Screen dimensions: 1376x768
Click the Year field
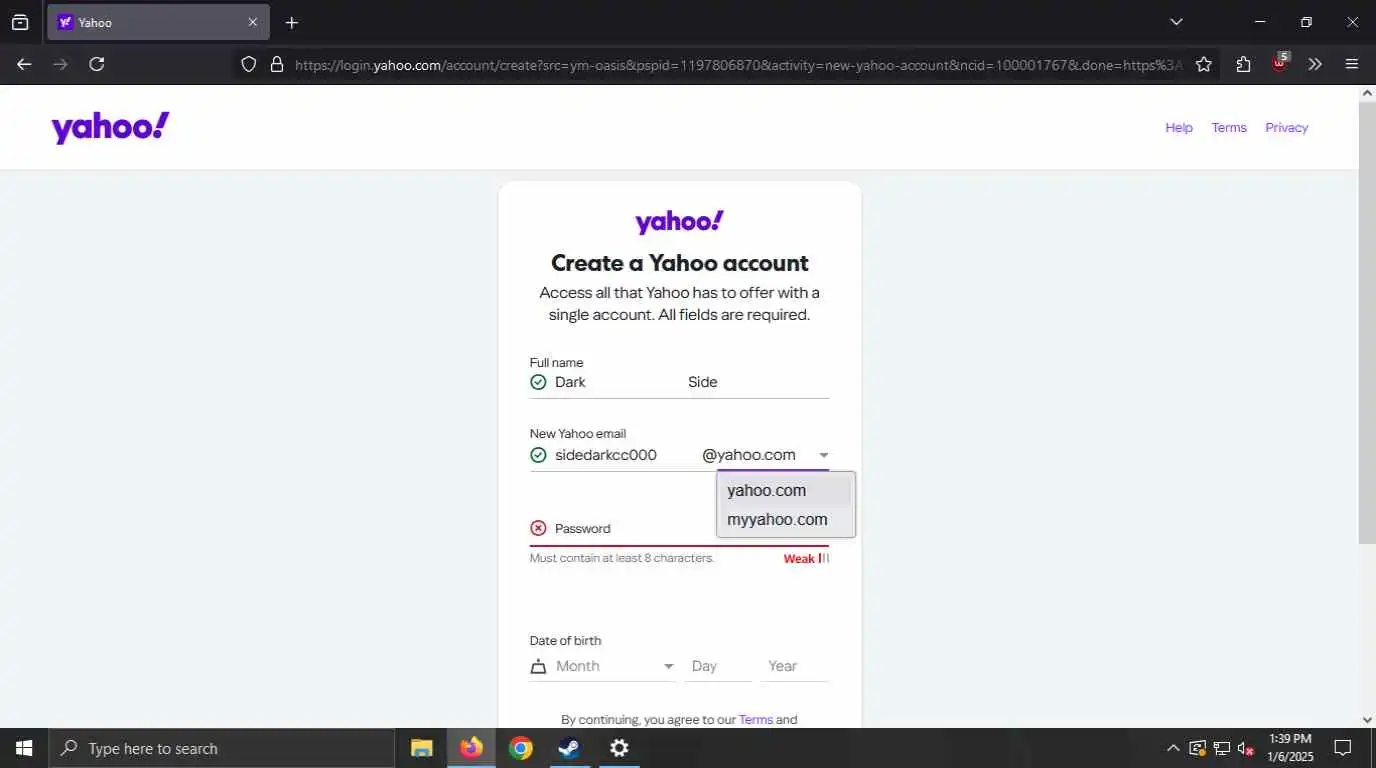pyautogui.click(x=795, y=666)
